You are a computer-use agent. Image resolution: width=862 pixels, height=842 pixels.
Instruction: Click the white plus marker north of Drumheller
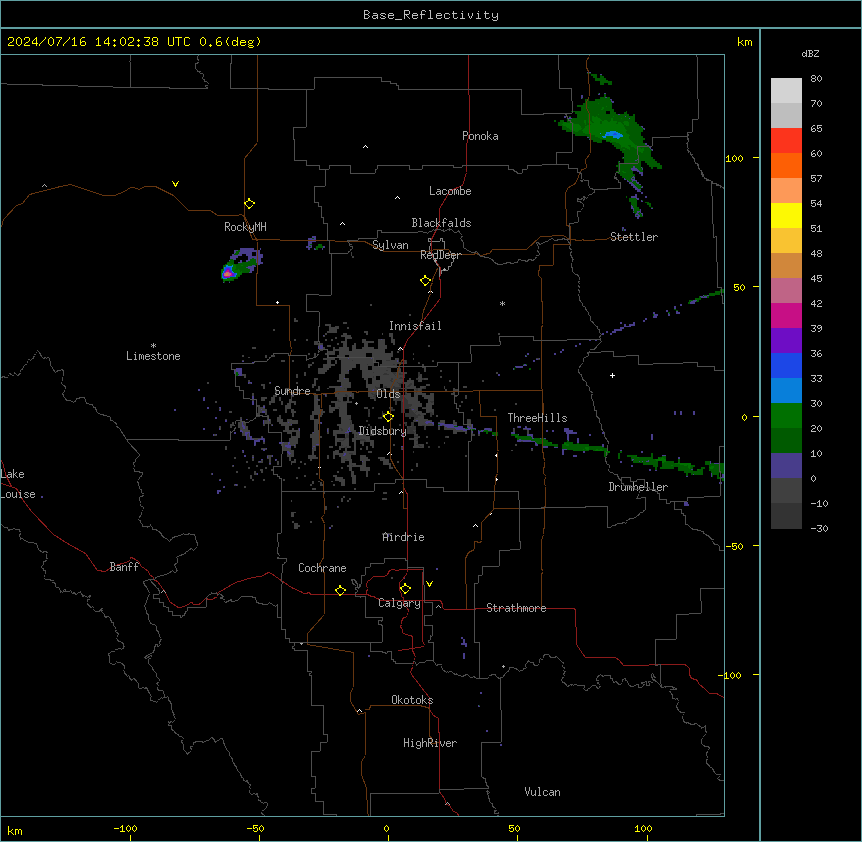(612, 375)
